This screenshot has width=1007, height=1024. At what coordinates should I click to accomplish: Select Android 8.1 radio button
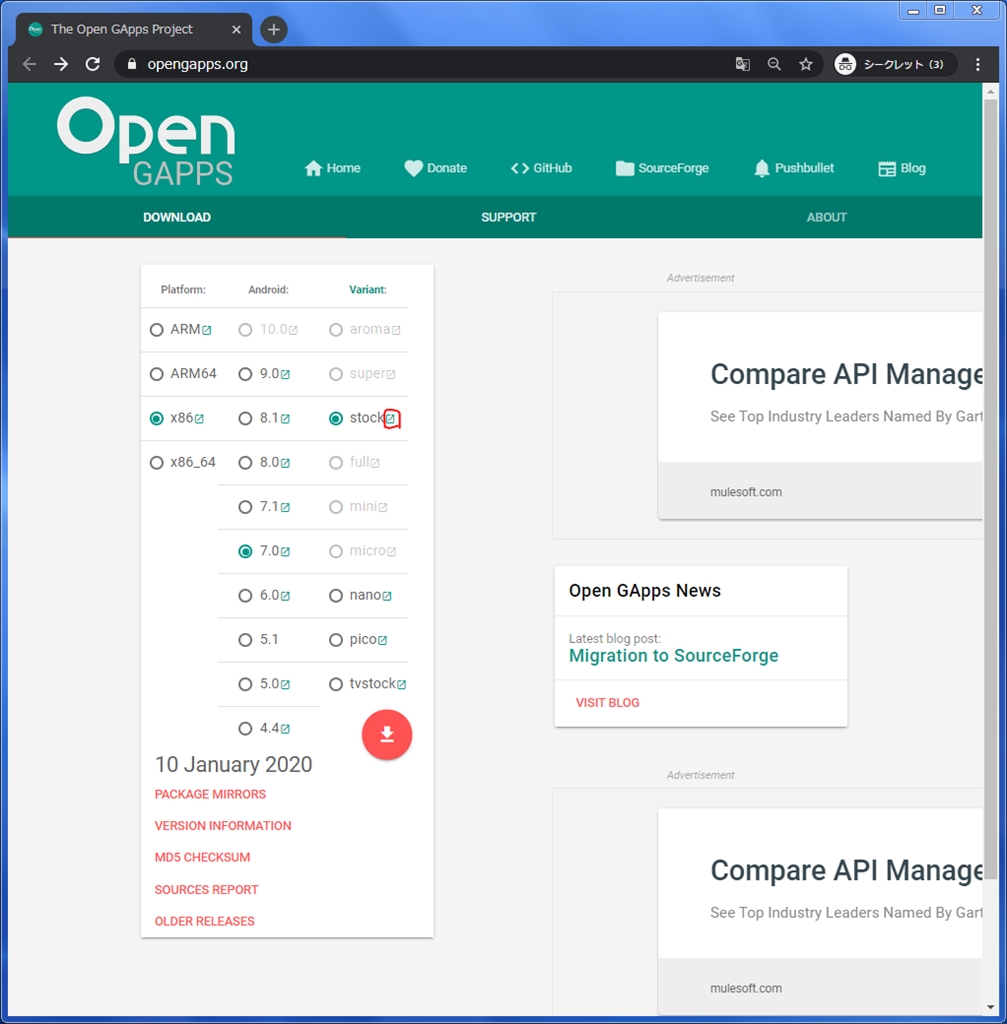245,419
